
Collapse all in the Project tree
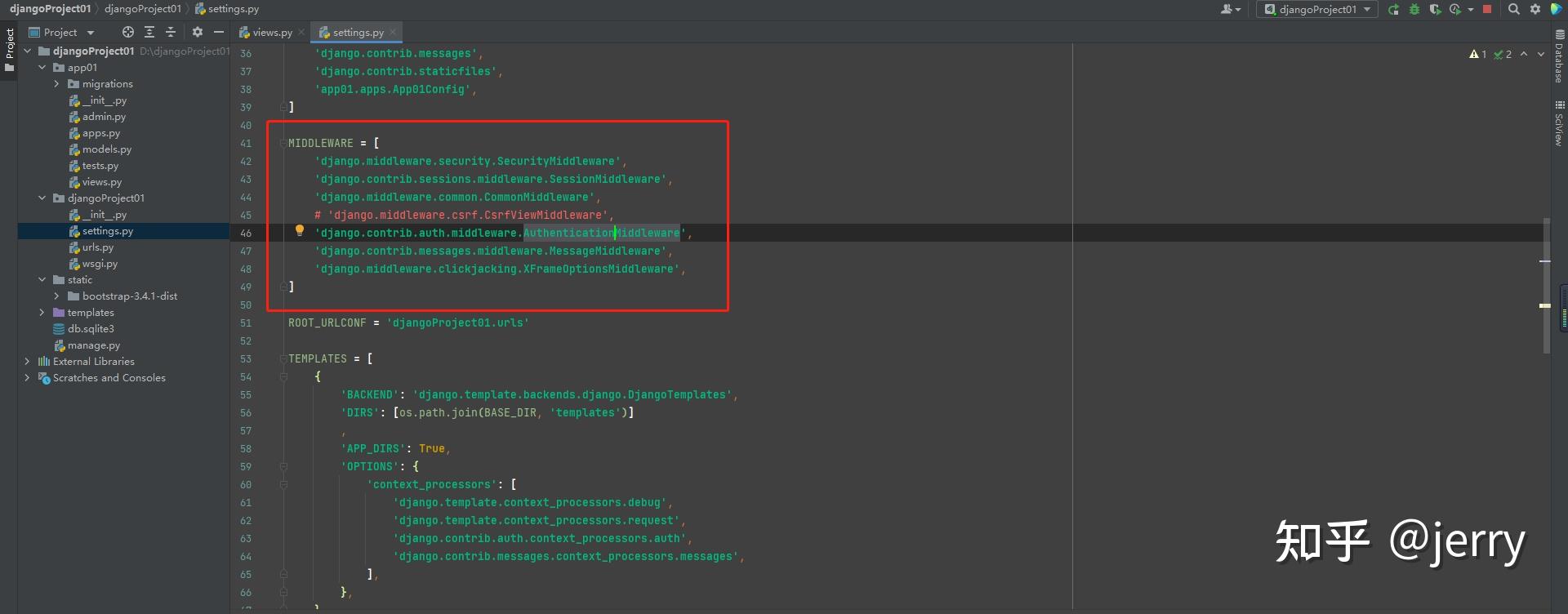click(170, 32)
